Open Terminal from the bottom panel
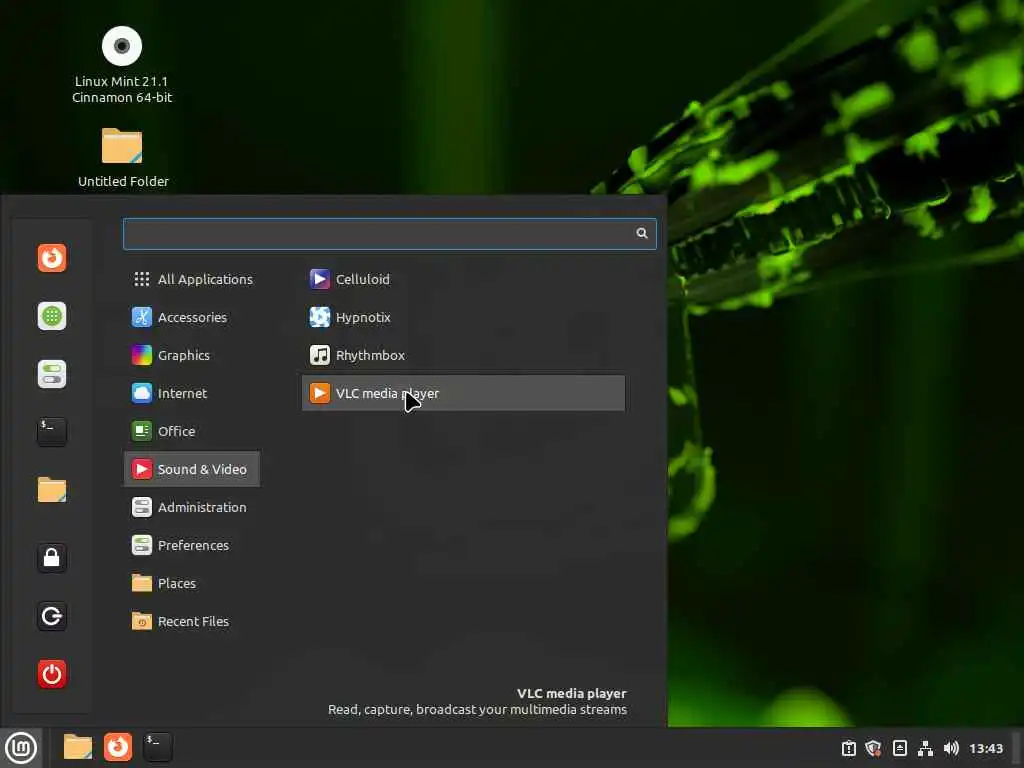Viewport: 1024px width, 768px height. point(157,747)
